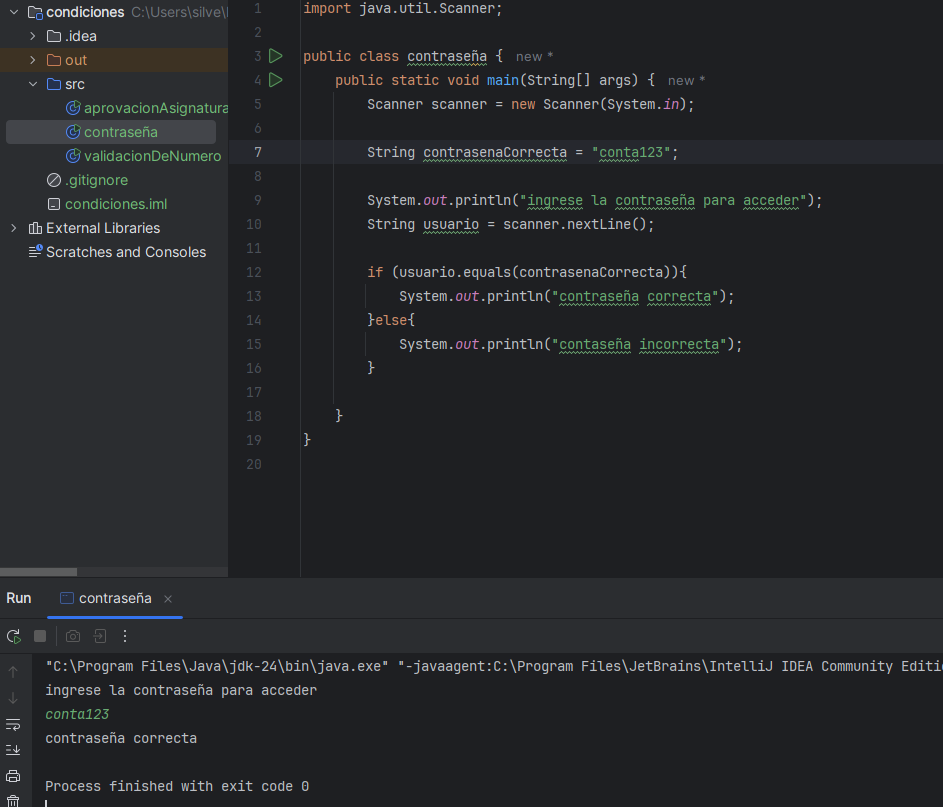Rerun the contraseña program in Run panel
Viewport: 943px width, 807px height.
pos(14,636)
